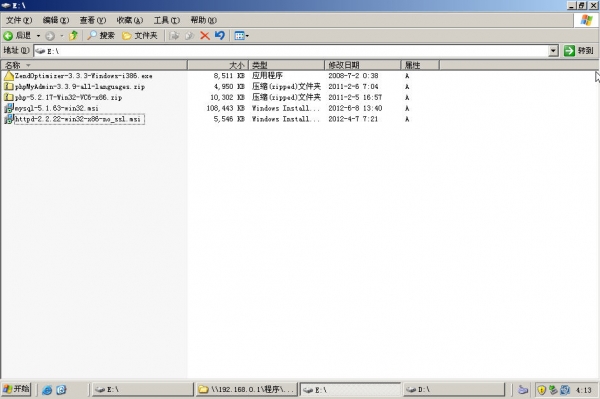Click the Forward navigation arrow
The image size is (600, 399).
pyautogui.click(x=50, y=36)
